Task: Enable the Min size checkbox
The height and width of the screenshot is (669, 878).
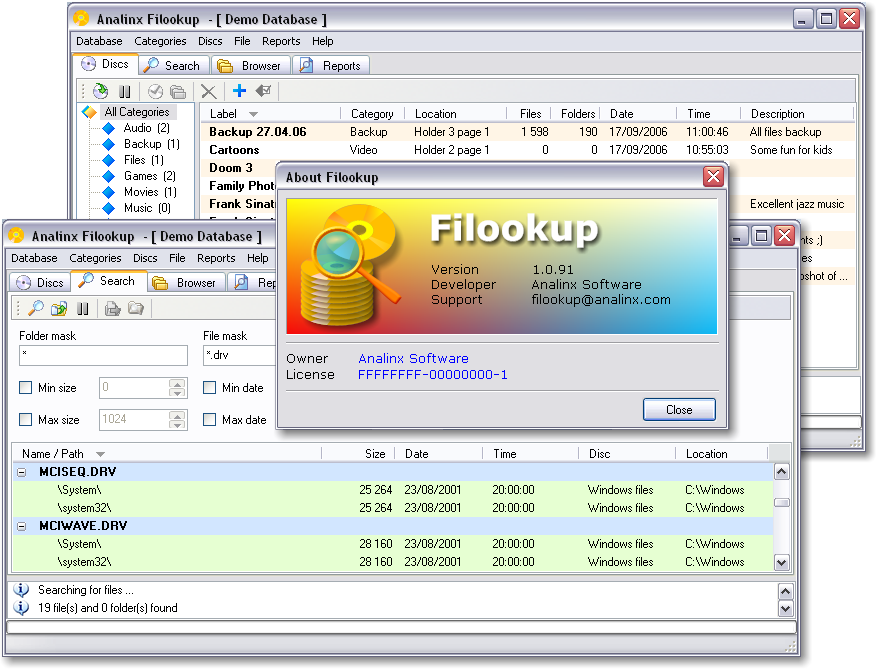Action: 26,387
